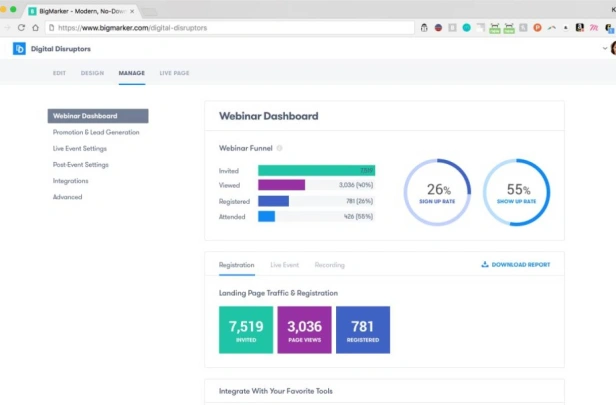Switch to the Recording tab
This screenshot has width=616, height=405.
pyautogui.click(x=330, y=265)
